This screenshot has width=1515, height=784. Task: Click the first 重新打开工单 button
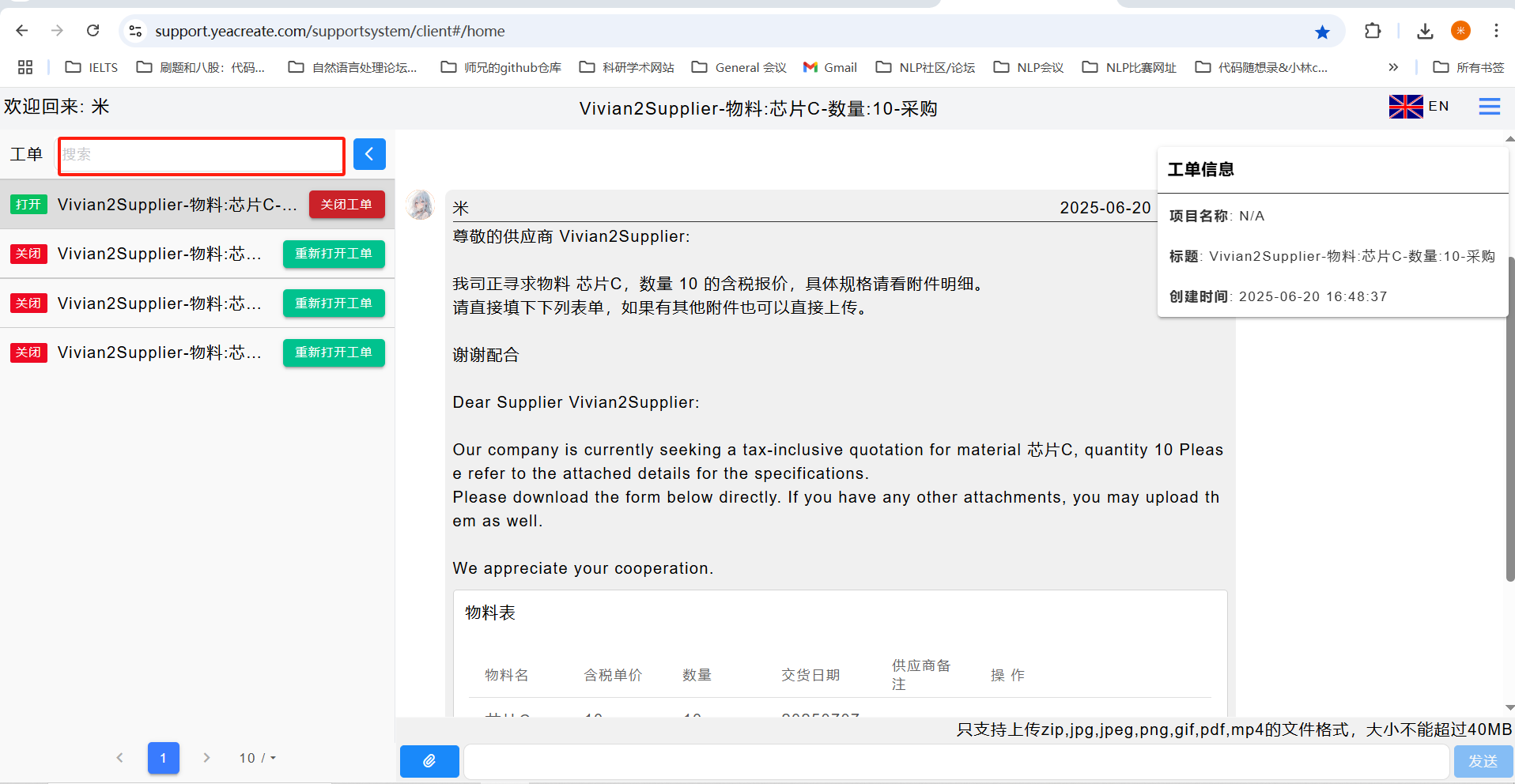[334, 254]
